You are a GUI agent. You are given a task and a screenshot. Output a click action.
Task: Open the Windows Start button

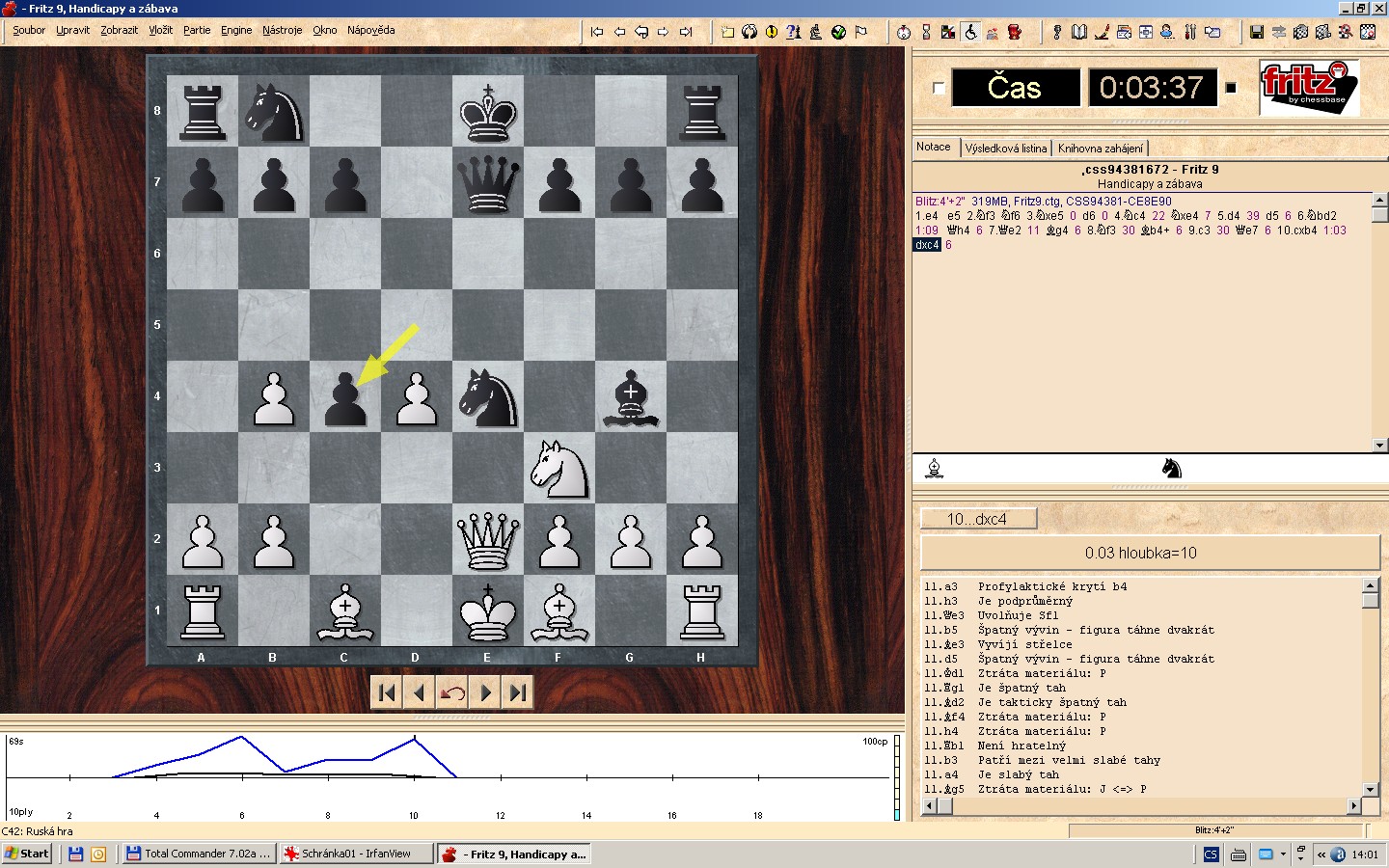pyautogui.click(x=27, y=854)
